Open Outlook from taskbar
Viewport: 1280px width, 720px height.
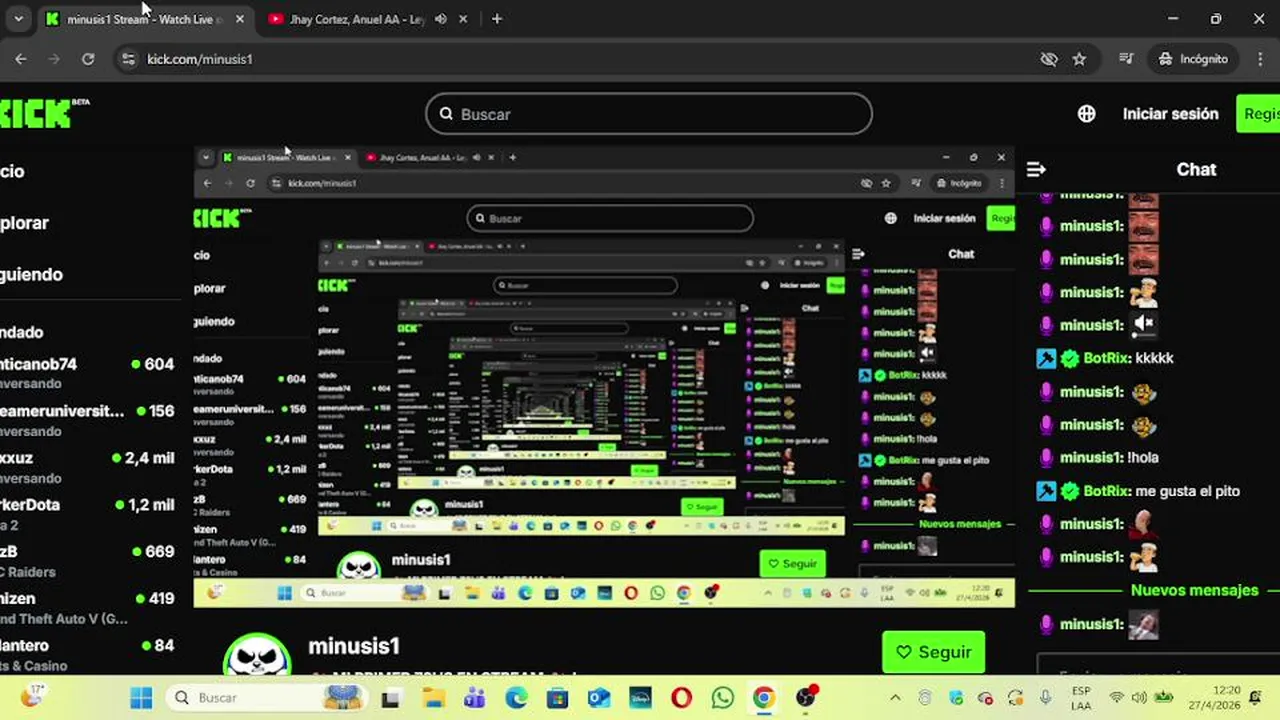pos(599,698)
